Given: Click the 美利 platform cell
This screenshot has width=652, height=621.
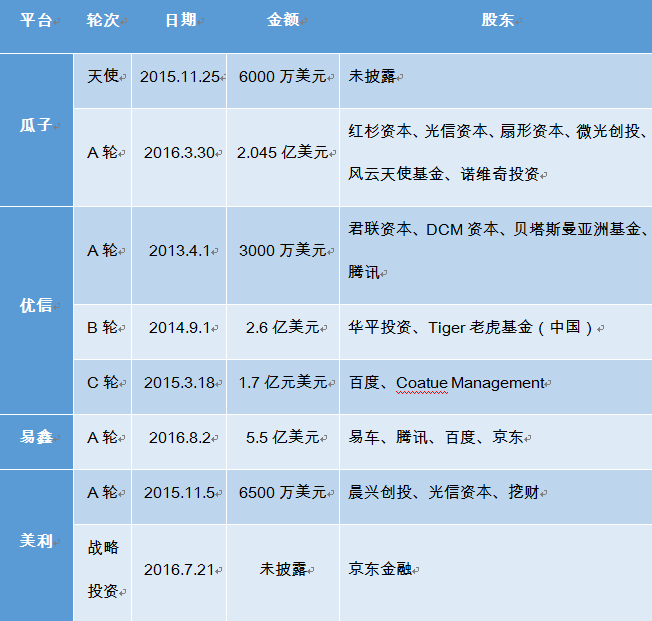Looking at the screenshot, I should point(36,541).
